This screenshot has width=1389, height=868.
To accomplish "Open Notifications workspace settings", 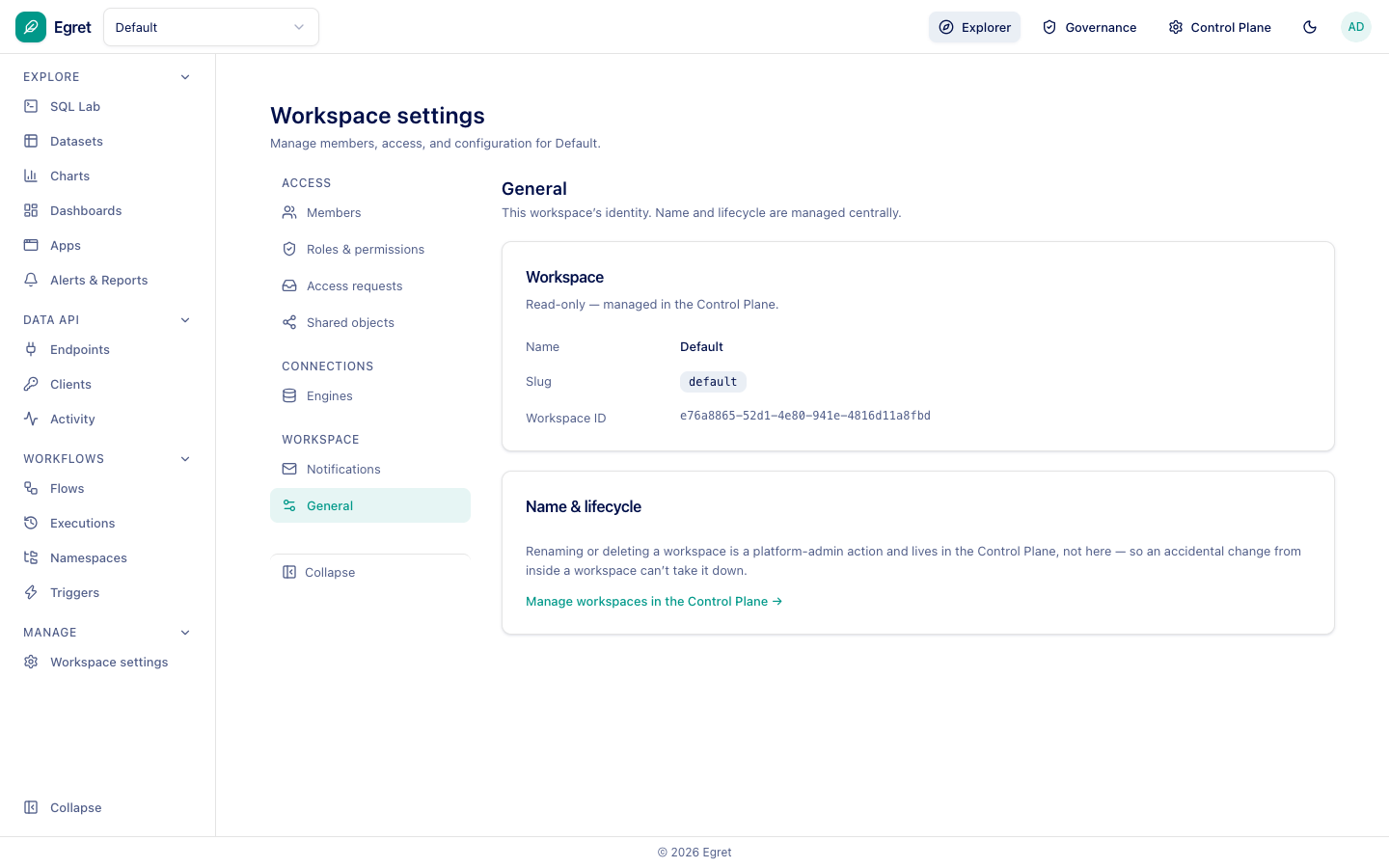I will click(370, 470).
